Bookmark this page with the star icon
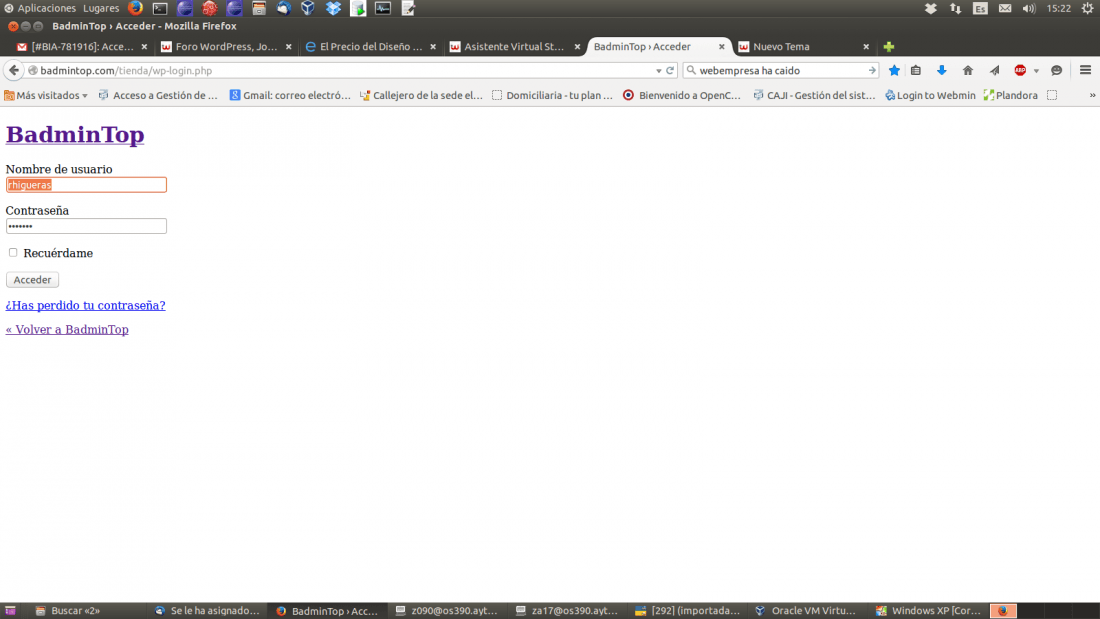1100x619 pixels. pos(894,70)
